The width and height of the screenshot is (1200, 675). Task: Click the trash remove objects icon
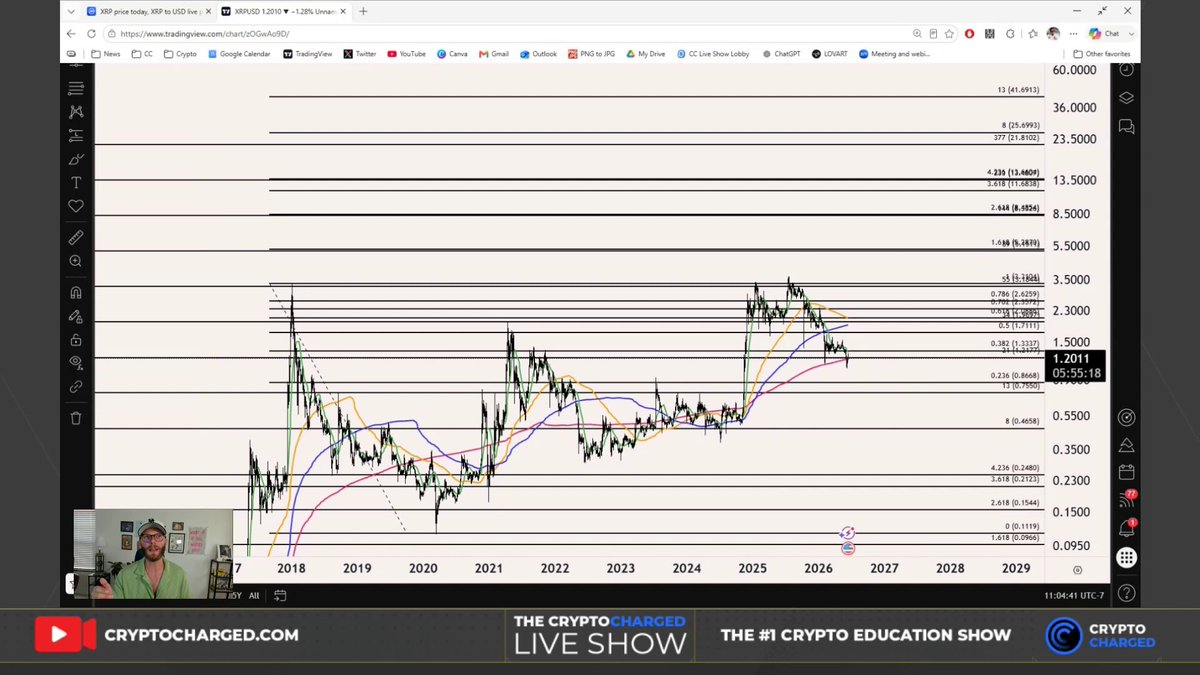[x=76, y=418]
